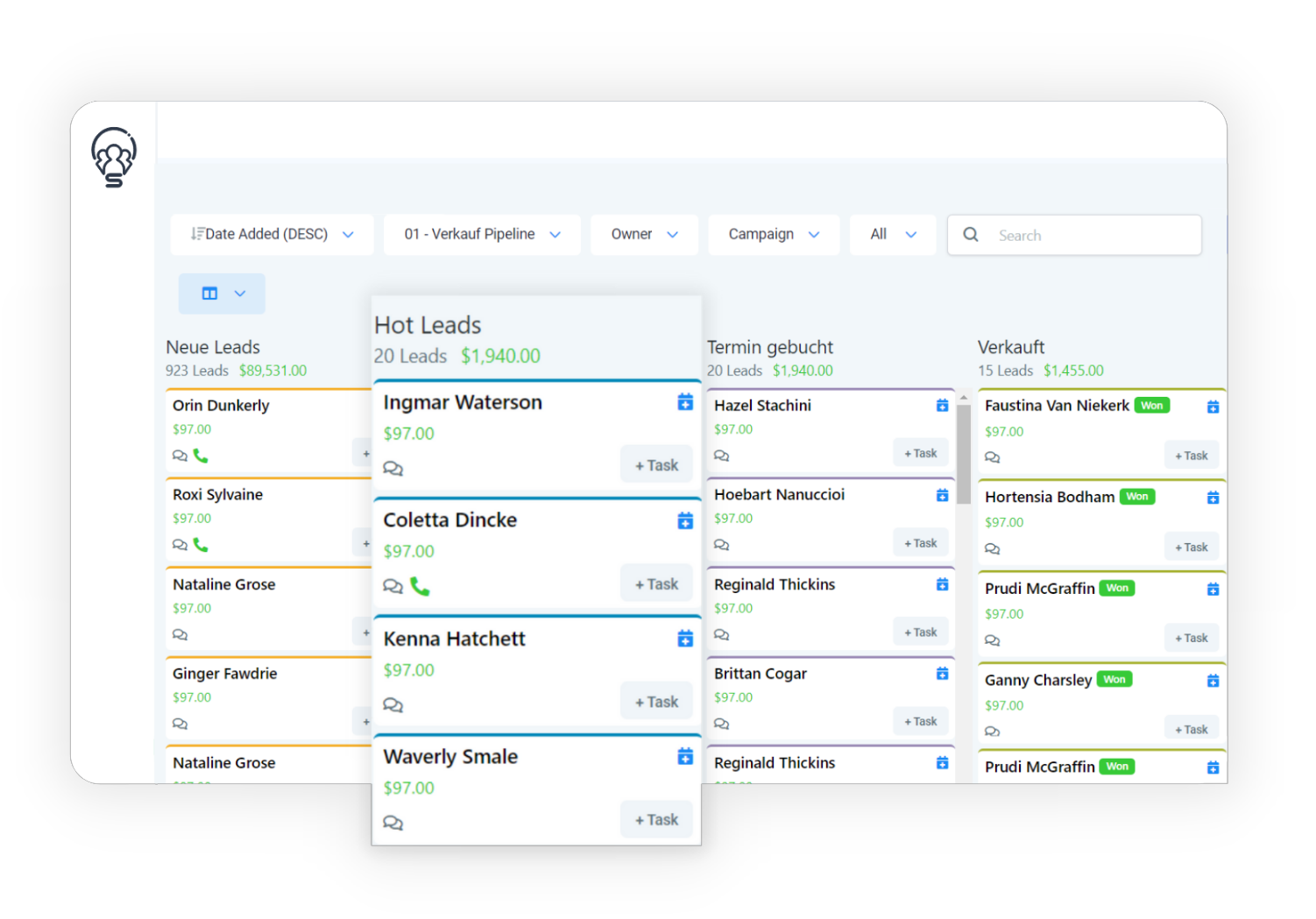The image size is (1316, 919).
Task: Add a task to Hazel Stachini
Action: coord(920,453)
